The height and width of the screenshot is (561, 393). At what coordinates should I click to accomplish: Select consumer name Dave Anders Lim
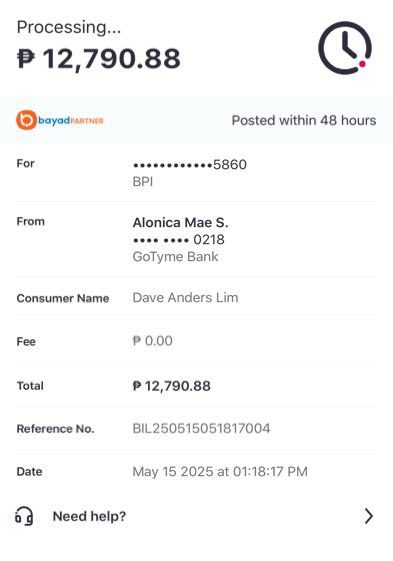click(185, 298)
